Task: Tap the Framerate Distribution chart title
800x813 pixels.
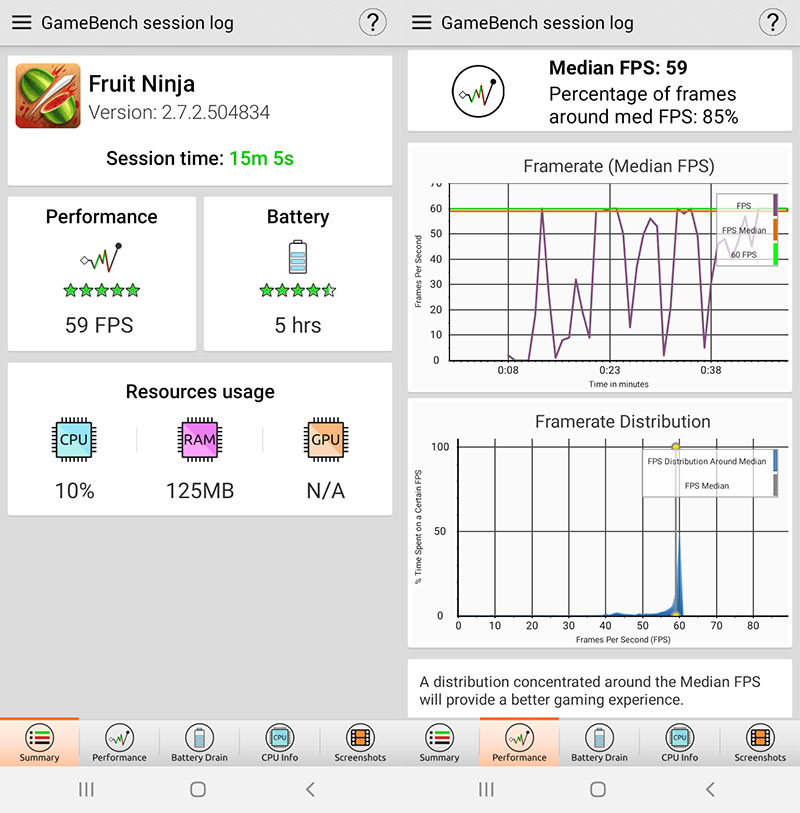Action: (x=622, y=422)
